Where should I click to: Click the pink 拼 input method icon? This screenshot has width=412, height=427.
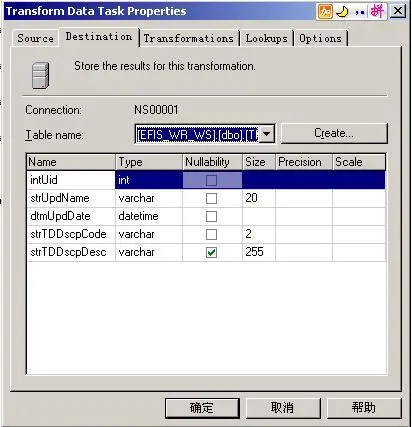click(377, 12)
